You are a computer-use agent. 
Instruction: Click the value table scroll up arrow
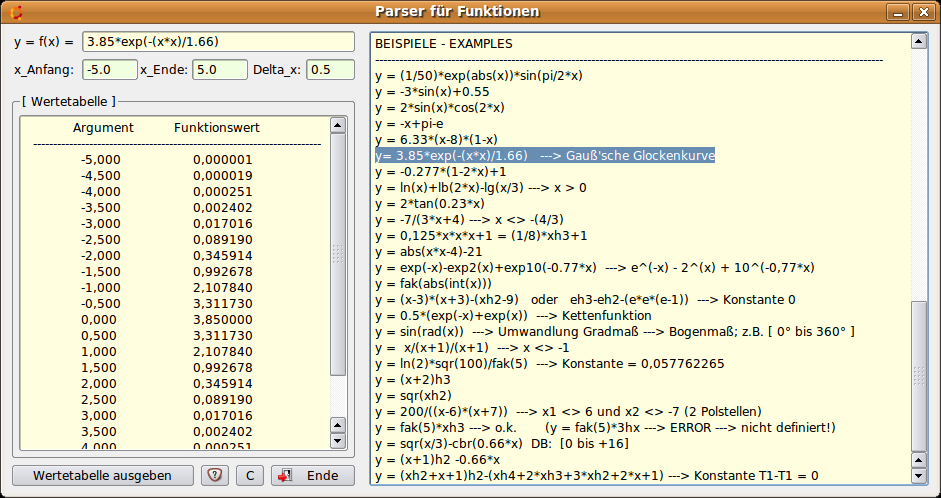[x=338, y=126]
